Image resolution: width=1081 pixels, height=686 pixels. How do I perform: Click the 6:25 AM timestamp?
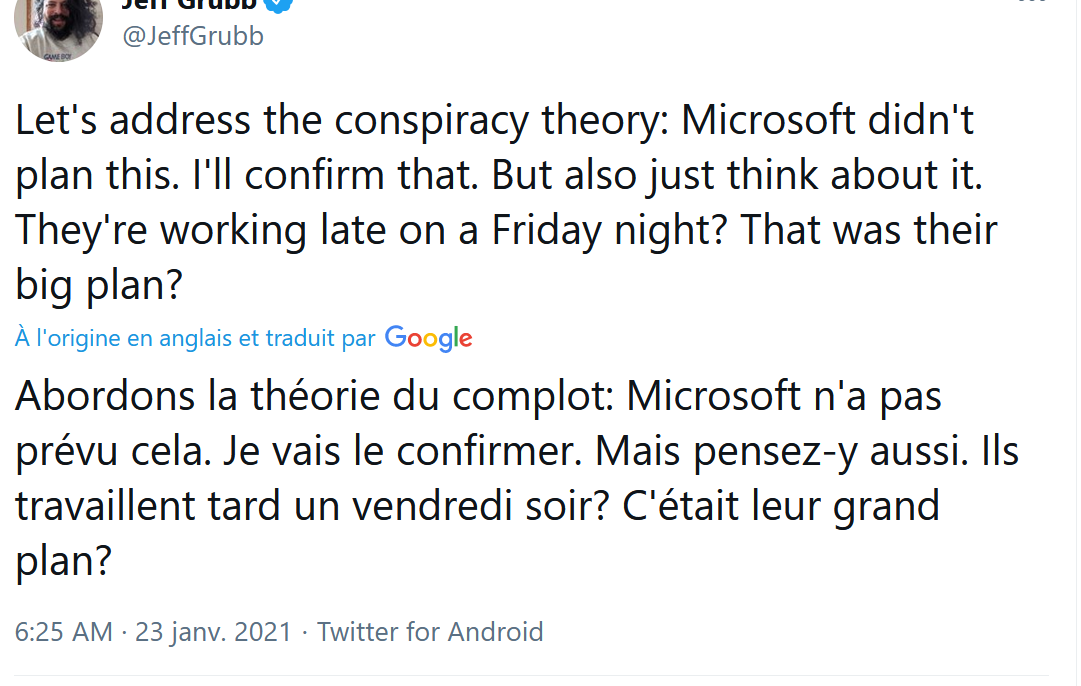pos(63,632)
